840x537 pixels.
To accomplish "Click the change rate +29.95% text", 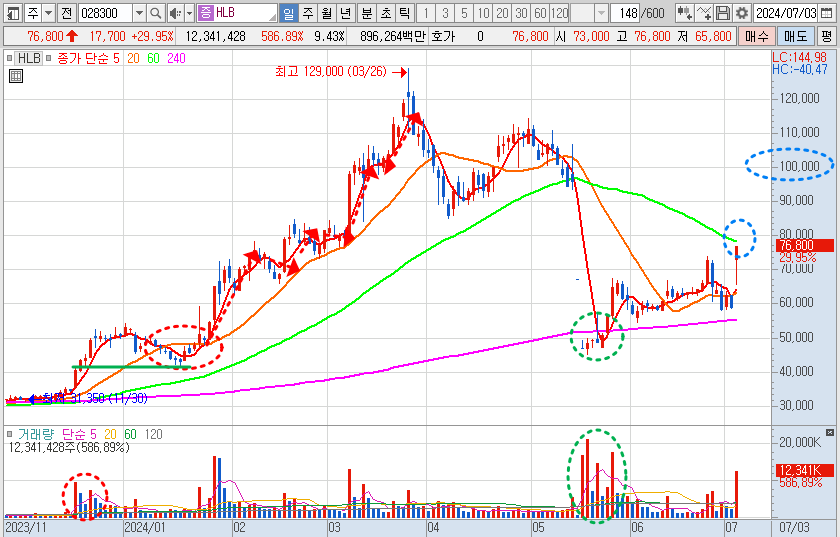I will [x=153, y=36].
